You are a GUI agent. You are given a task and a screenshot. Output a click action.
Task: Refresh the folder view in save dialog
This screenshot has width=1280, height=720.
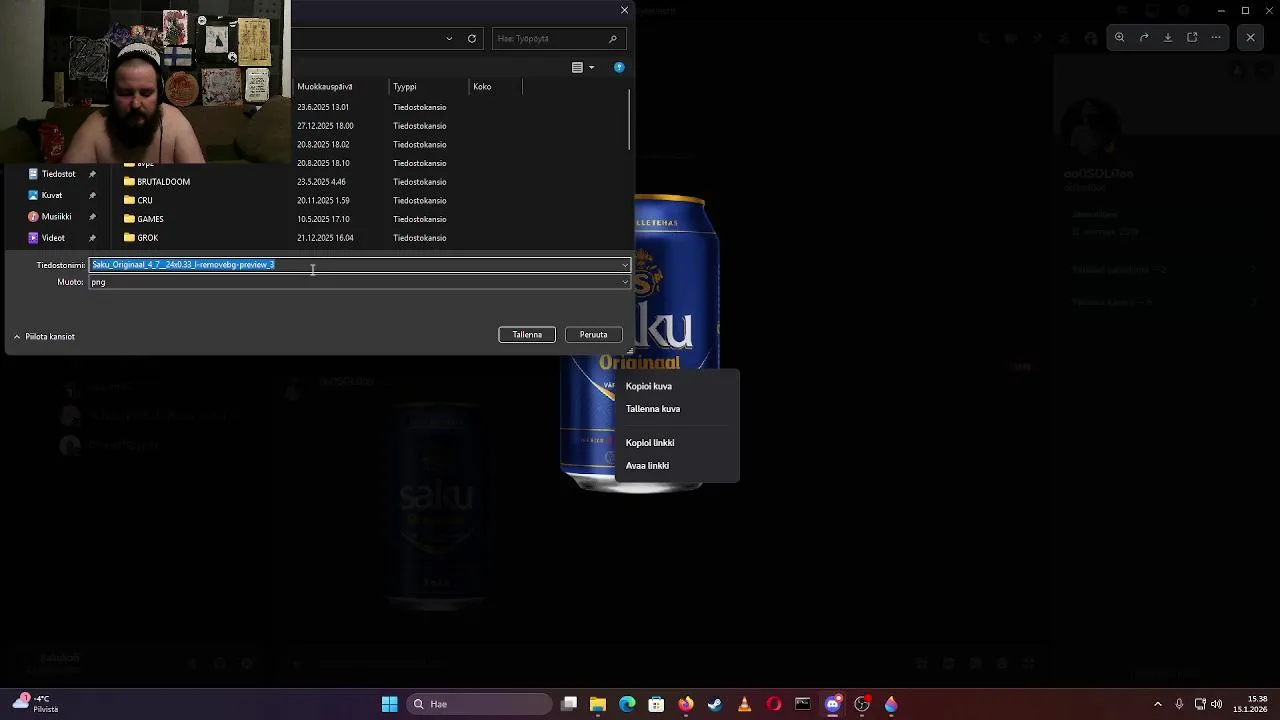pos(472,39)
